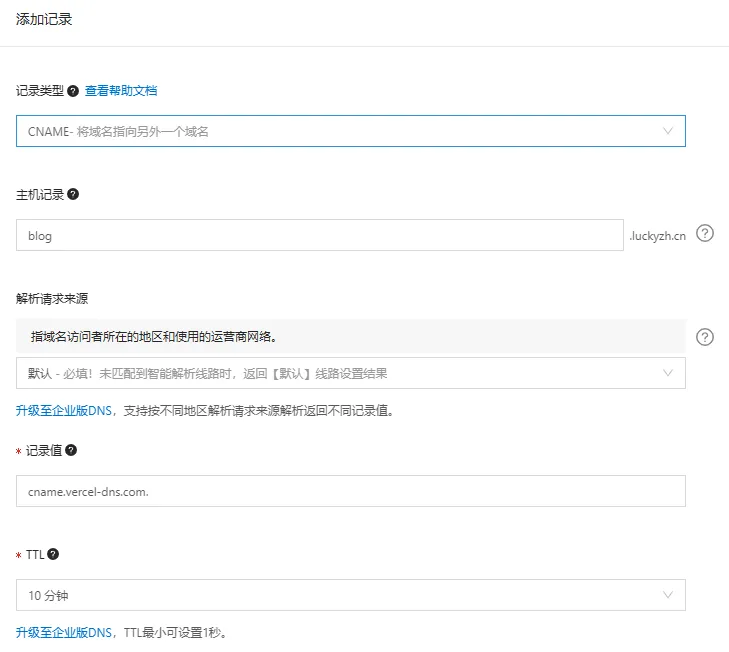Click 升级至企业版DNS link under TTL

point(64,632)
